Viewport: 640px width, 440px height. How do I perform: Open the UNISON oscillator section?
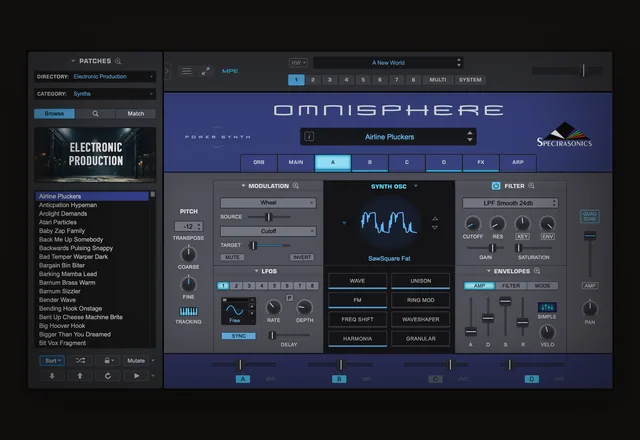point(420,281)
